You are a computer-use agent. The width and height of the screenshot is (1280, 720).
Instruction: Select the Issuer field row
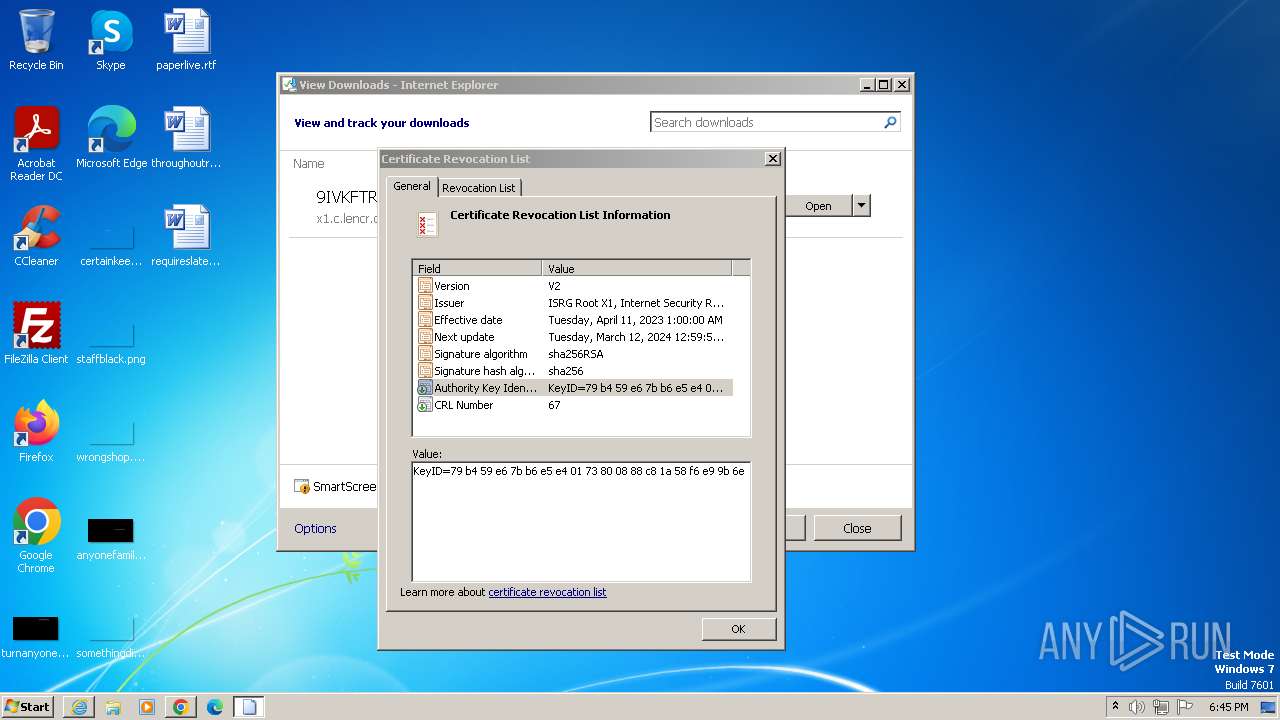tap(573, 303)
